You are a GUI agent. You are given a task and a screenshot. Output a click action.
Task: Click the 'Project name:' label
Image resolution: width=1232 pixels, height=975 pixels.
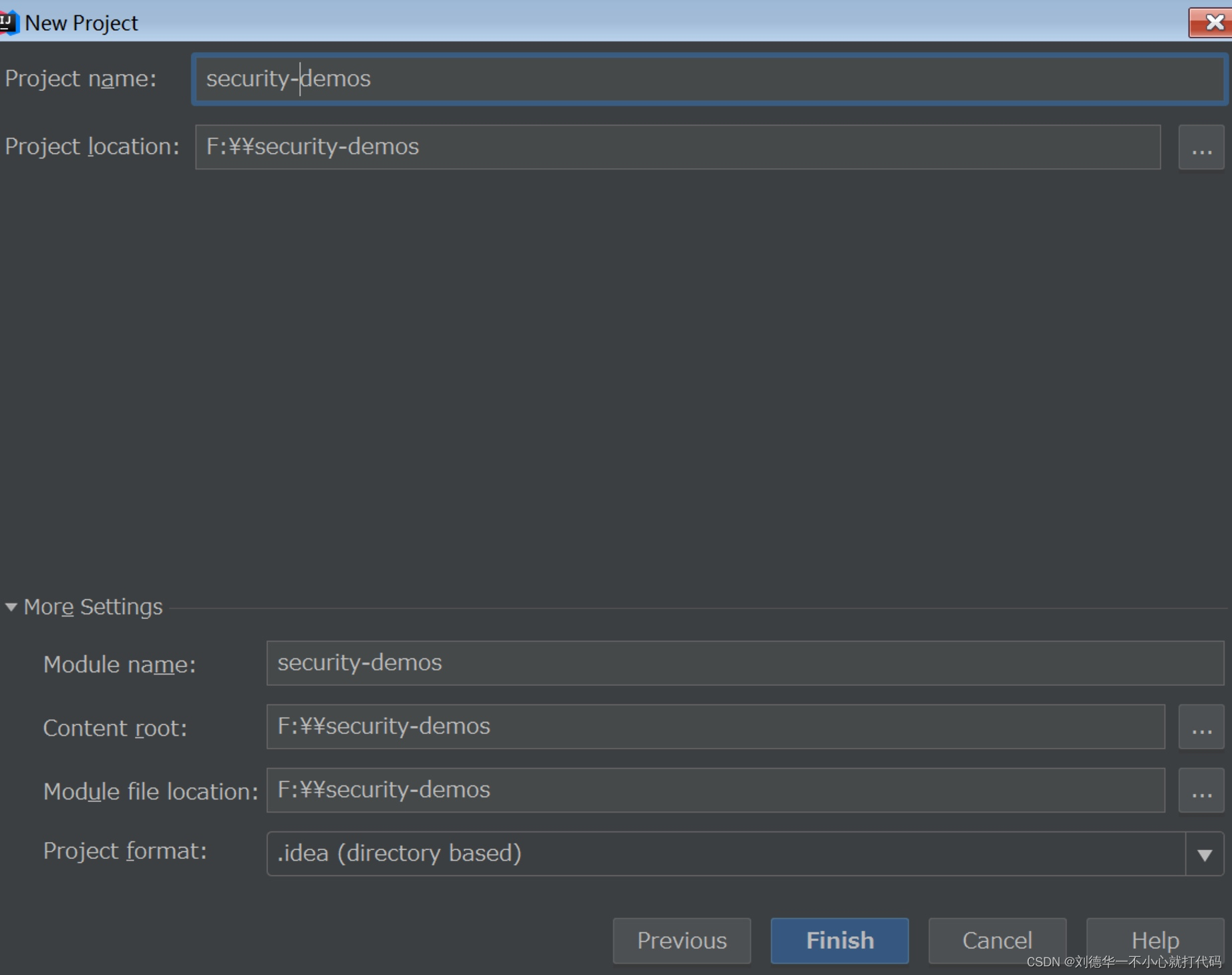pos(81,79)
